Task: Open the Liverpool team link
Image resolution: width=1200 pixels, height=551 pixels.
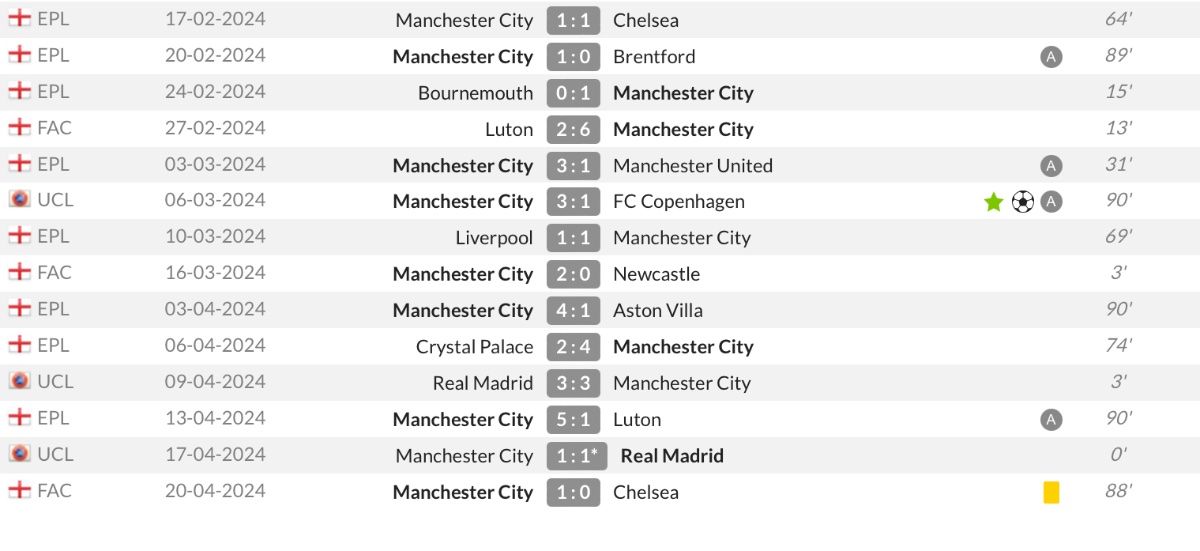Action: tap(494, 238)
